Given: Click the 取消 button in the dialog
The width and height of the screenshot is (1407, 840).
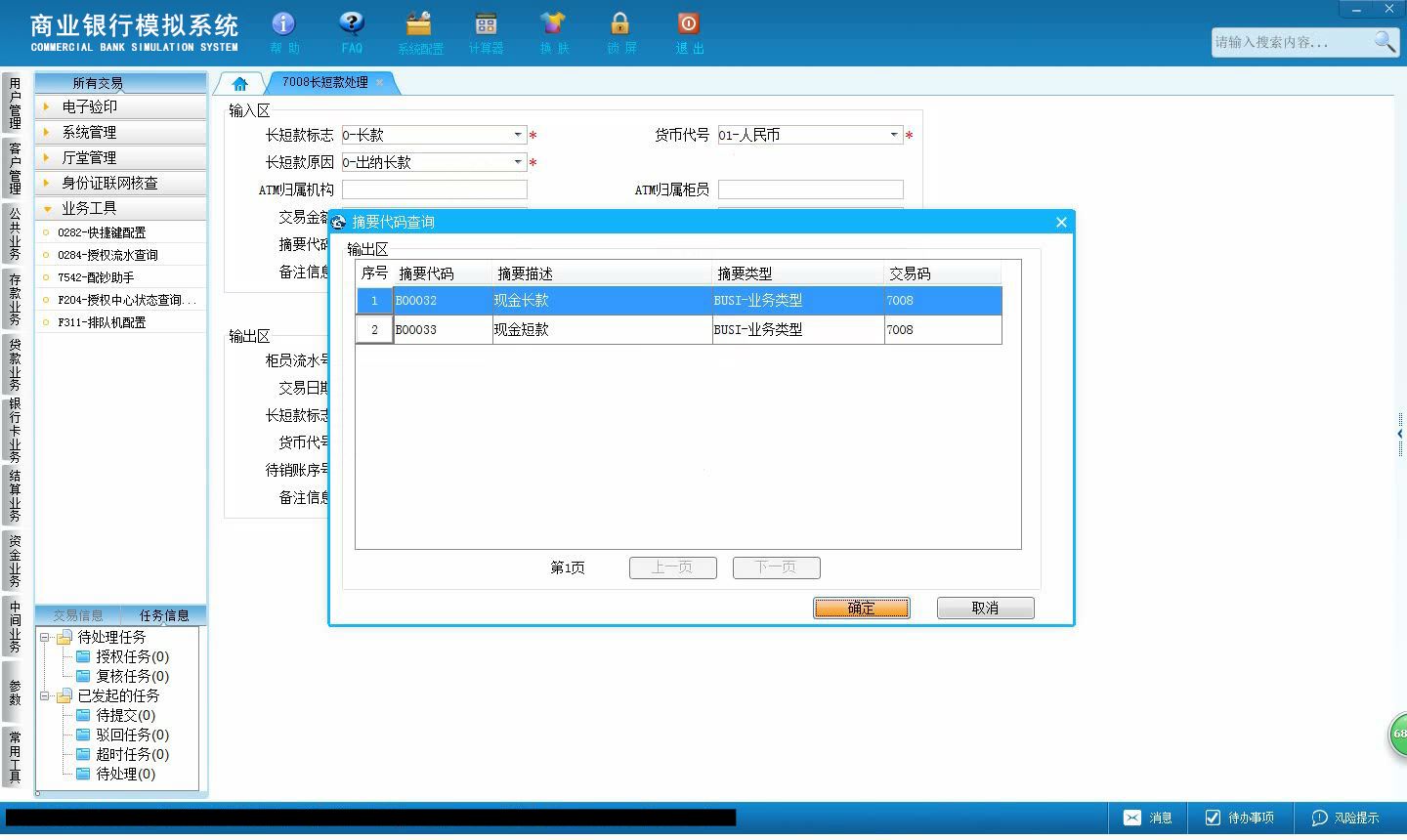Looking at the screenshot, I should pos(985,608).
